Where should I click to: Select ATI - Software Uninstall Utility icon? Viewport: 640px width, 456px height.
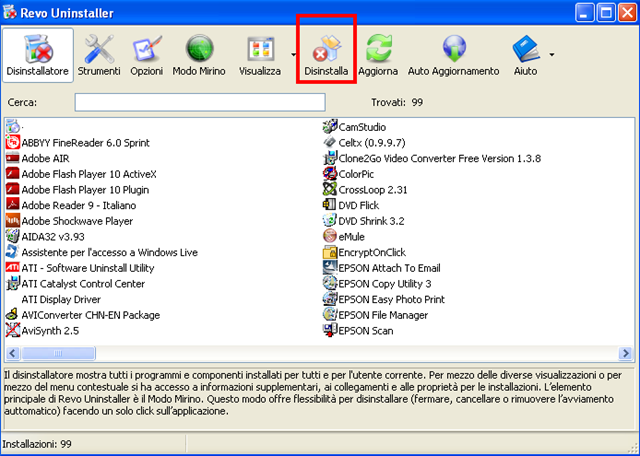click(x=12, y=268)
